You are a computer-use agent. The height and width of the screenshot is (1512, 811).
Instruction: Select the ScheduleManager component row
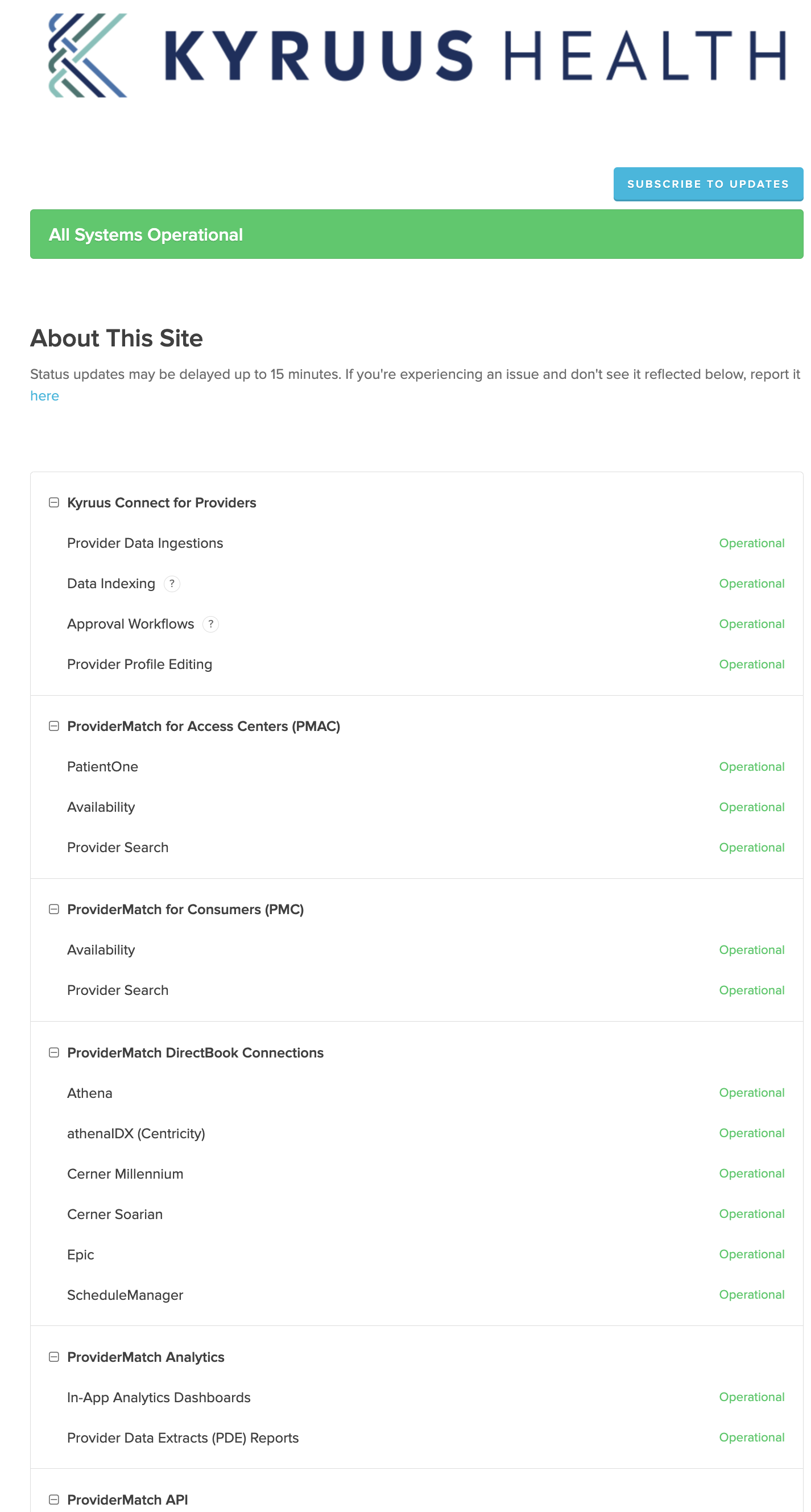(125, 1294)
